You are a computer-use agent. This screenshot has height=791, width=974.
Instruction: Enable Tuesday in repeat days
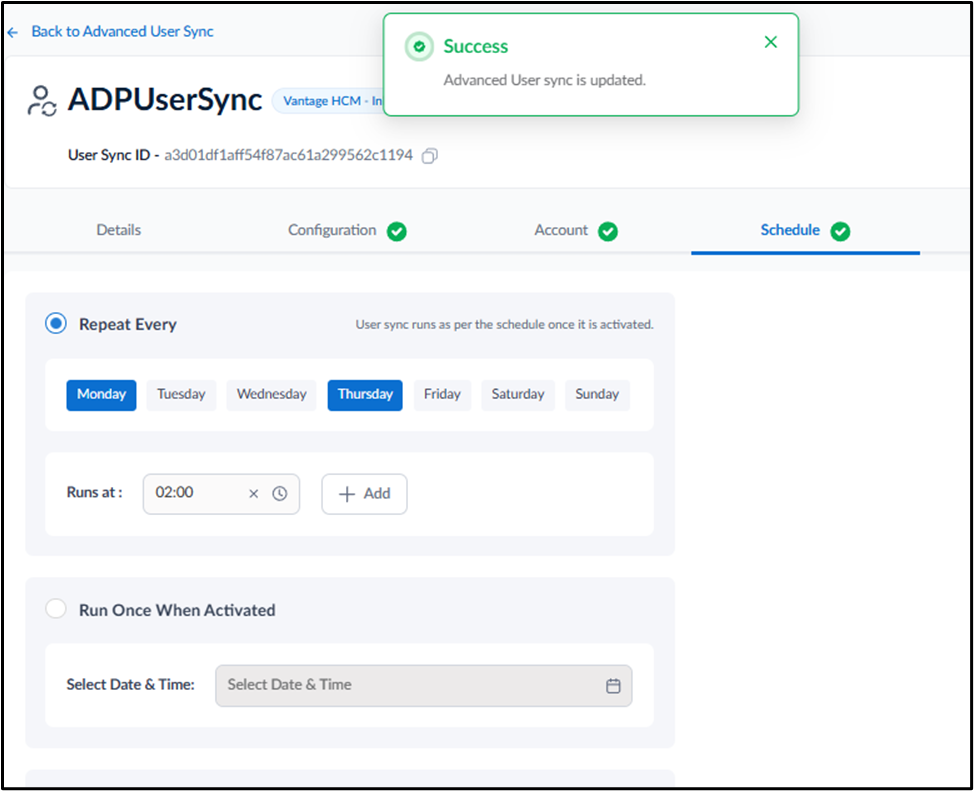coord(181,395)
